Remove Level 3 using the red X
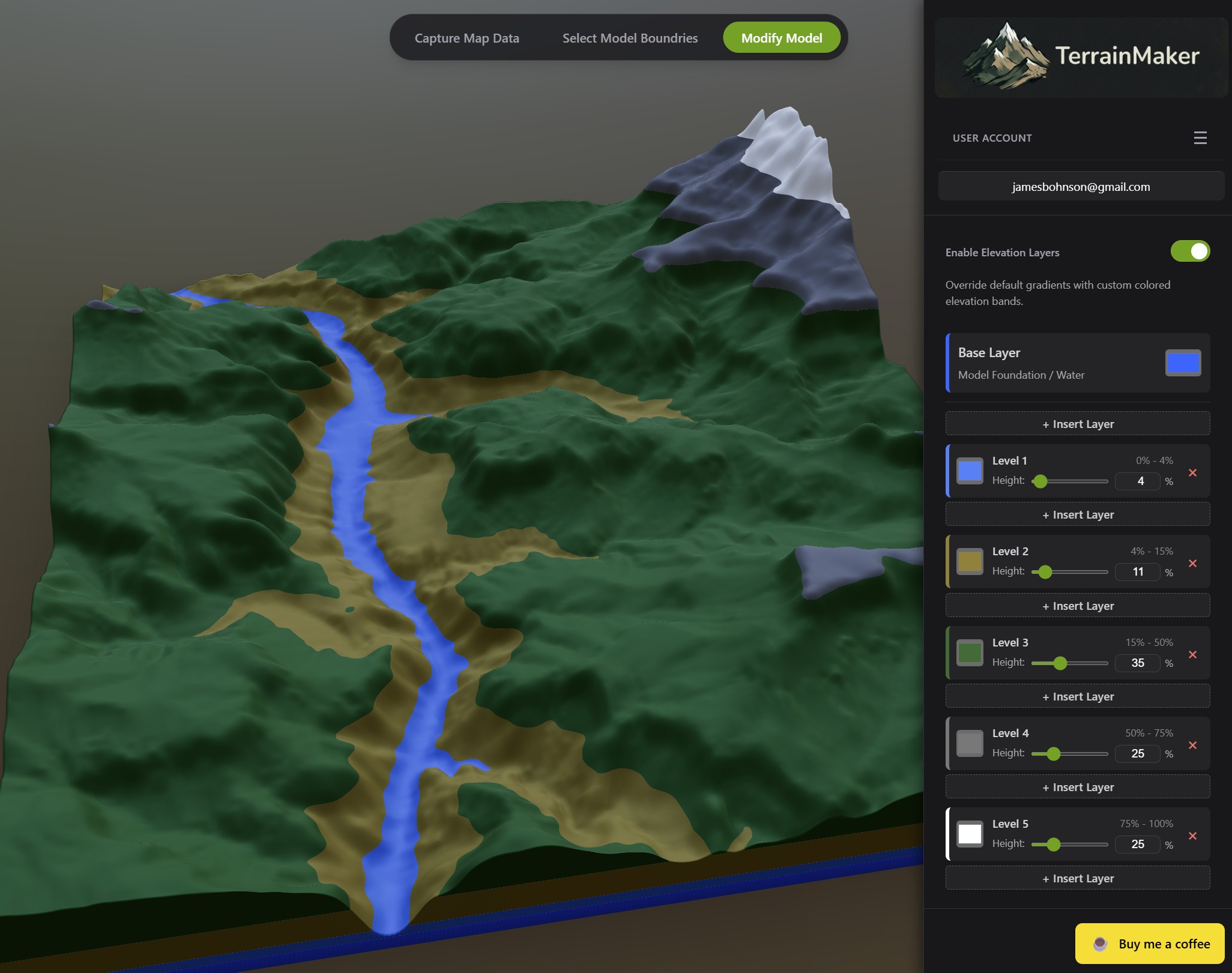Image resolution: width=1232 pixels, height=973 pixels. point(1192,655)
